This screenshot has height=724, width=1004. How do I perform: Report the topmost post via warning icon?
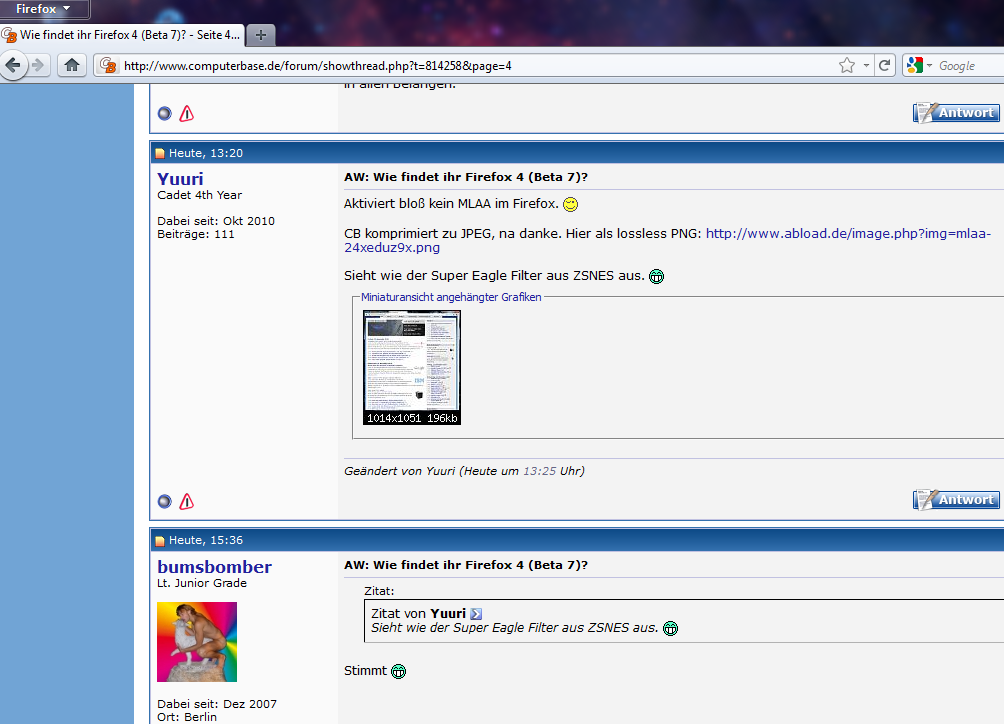tap(186, 113)
